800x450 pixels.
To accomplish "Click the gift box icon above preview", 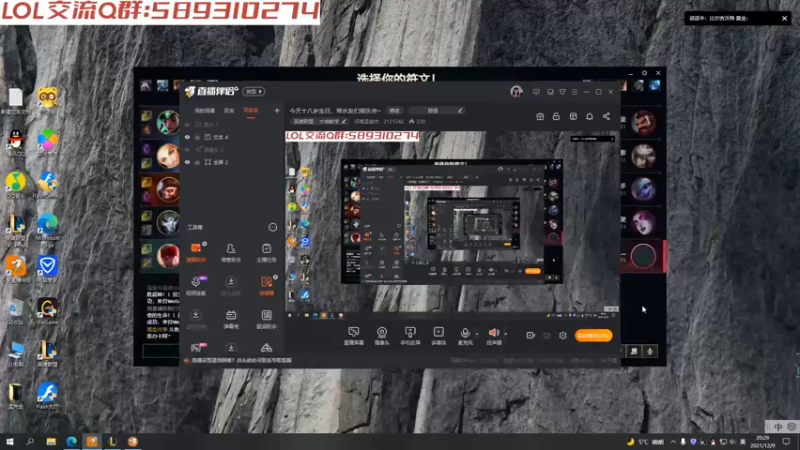I will click(540, 116).
